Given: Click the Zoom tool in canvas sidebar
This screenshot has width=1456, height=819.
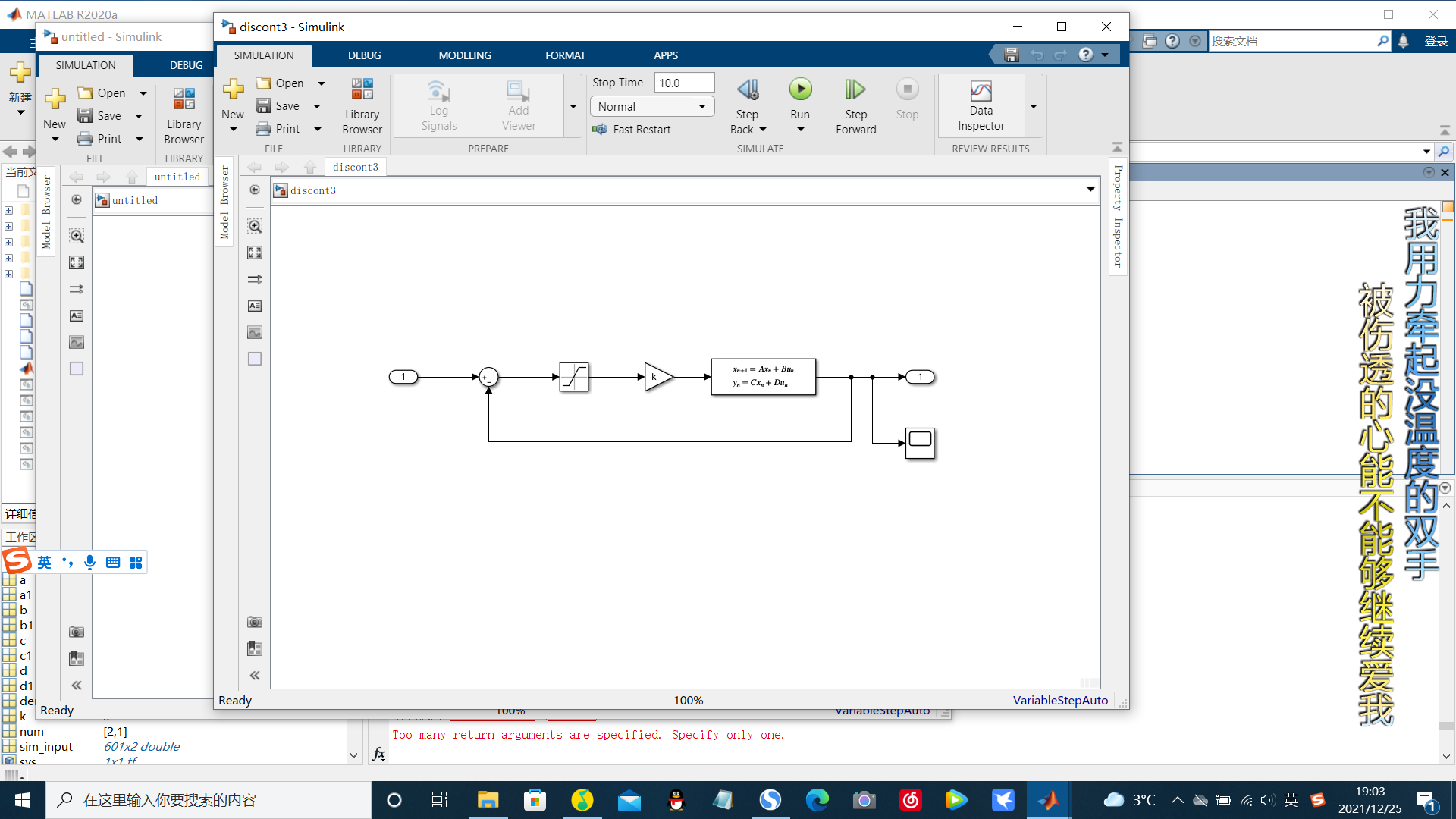Looking at the screenshot, I should pos(255,226).
